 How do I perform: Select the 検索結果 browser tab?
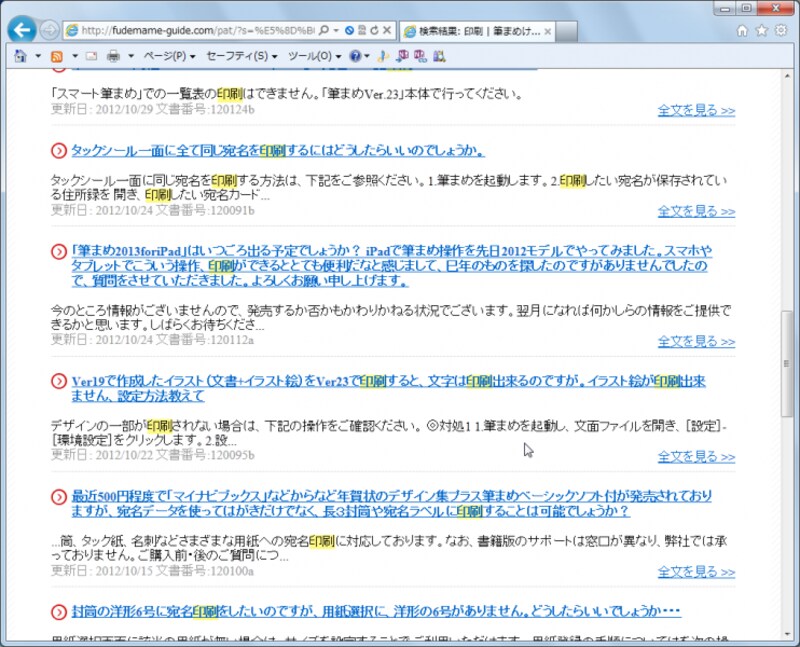pos(470,30)
